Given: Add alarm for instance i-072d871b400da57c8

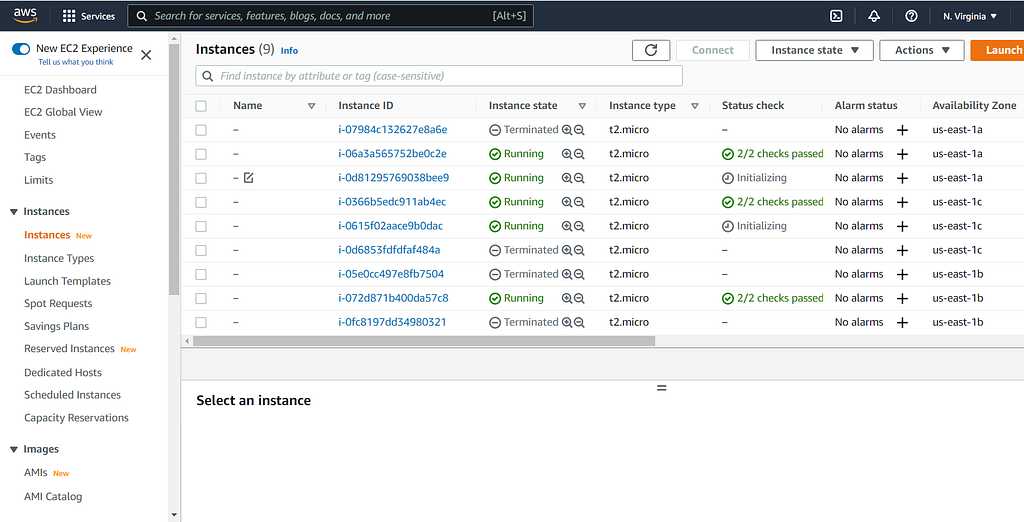Looking at the screenshot, I should [902, 299].
